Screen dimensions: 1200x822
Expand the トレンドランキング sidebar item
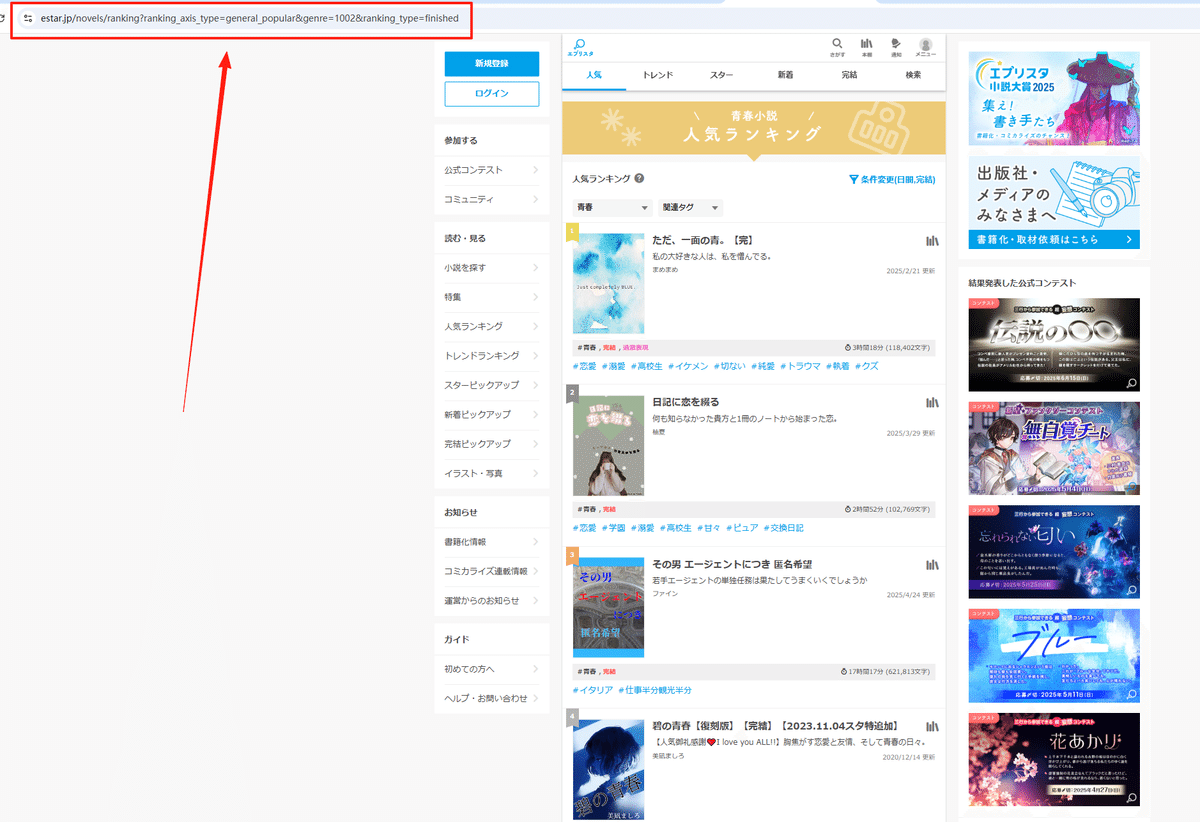(x=492, y=356)
